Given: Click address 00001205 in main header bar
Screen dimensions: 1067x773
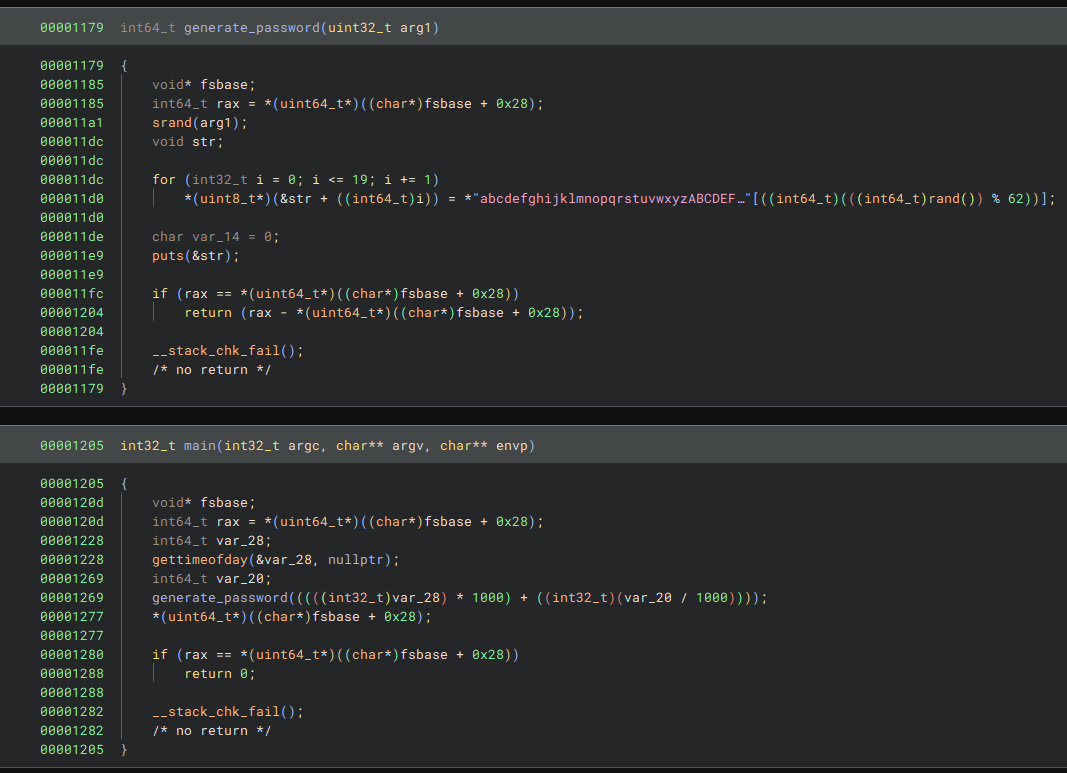Looking at the screenshot, I should (72, 446).
